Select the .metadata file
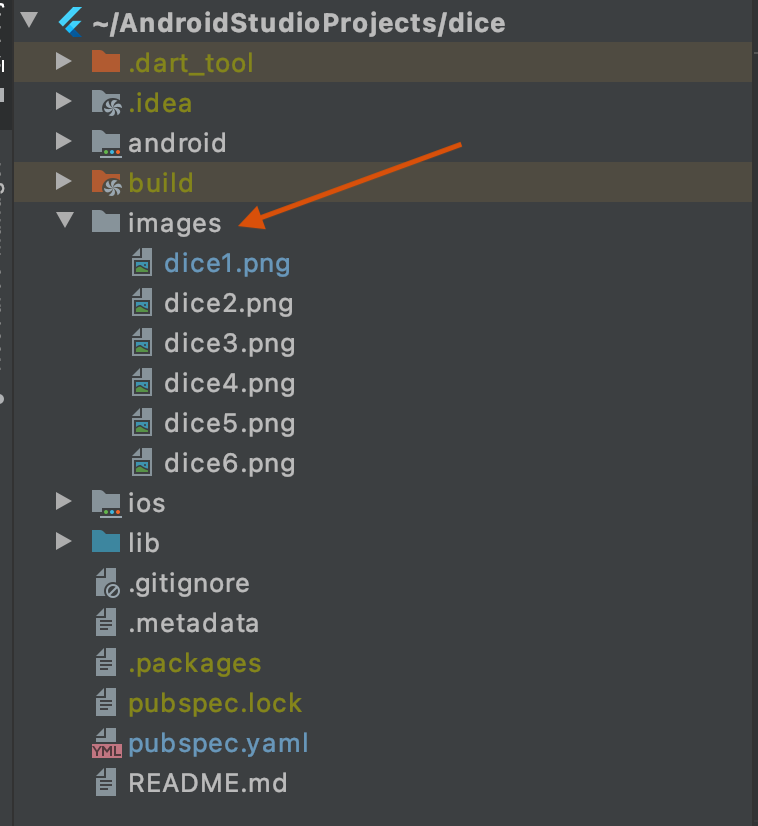This screenshot has width=758, height=826. click(x=193, y=623)
